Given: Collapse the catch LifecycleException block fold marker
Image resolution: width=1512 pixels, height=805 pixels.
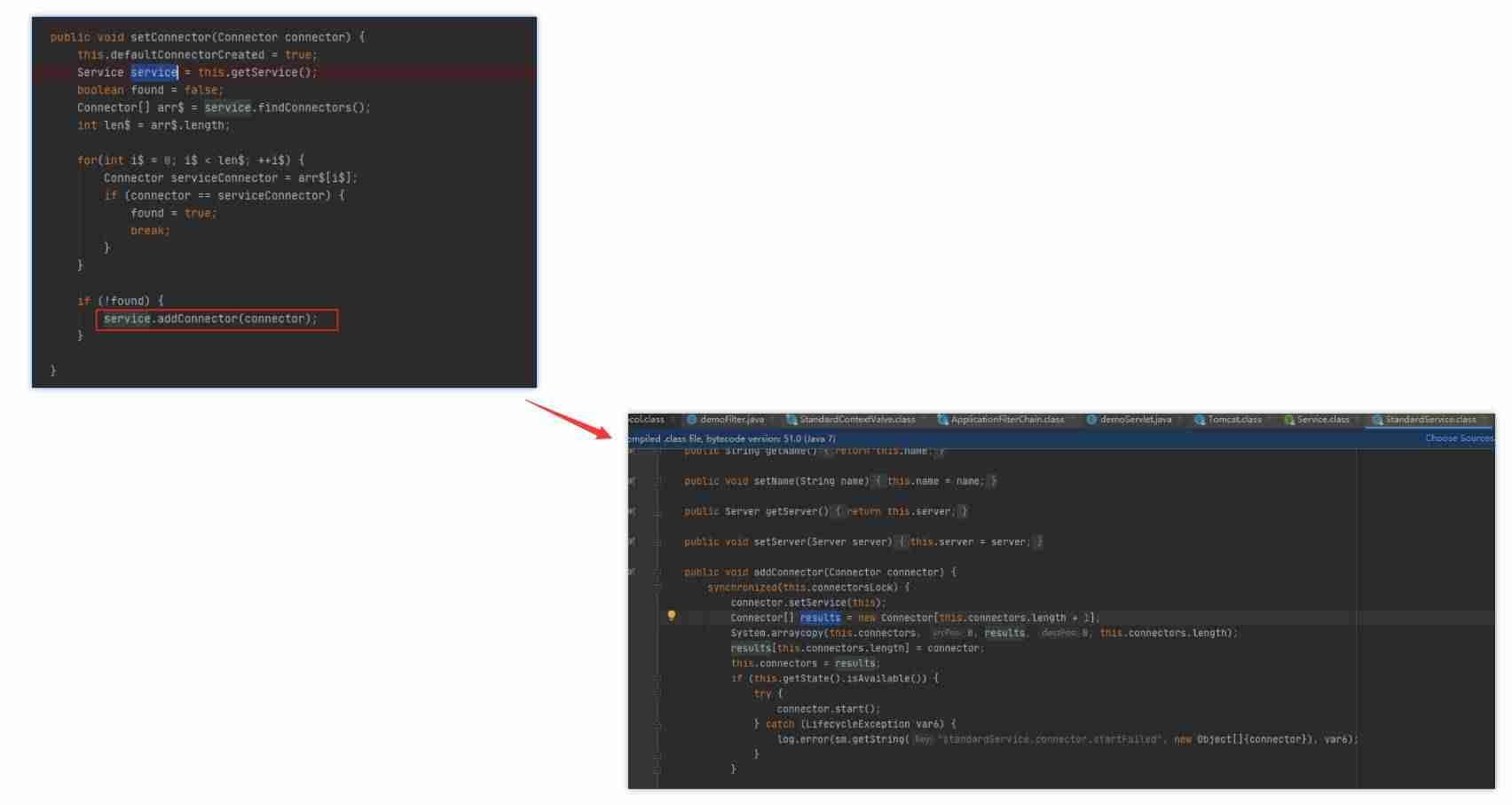Looking at the screenshot, I should click(658, 724).
